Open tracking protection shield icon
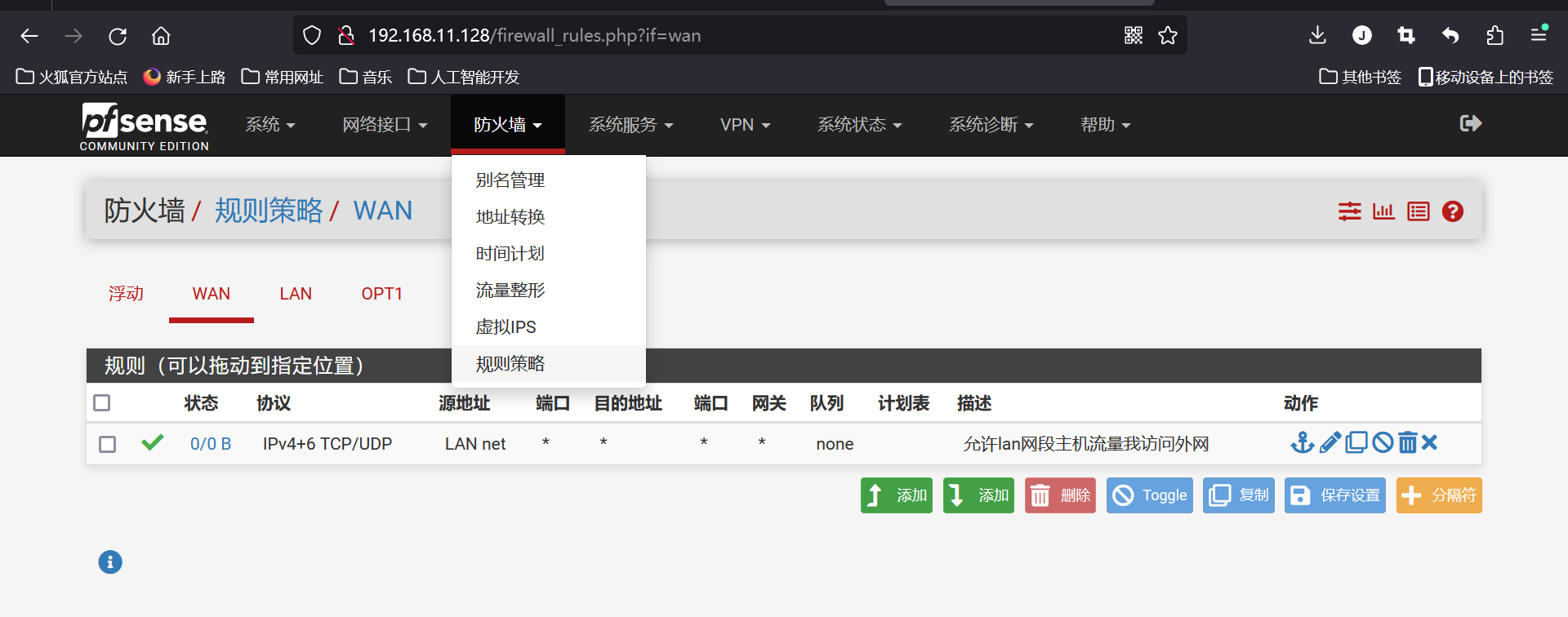The image size is (1568, 617). 312,35
